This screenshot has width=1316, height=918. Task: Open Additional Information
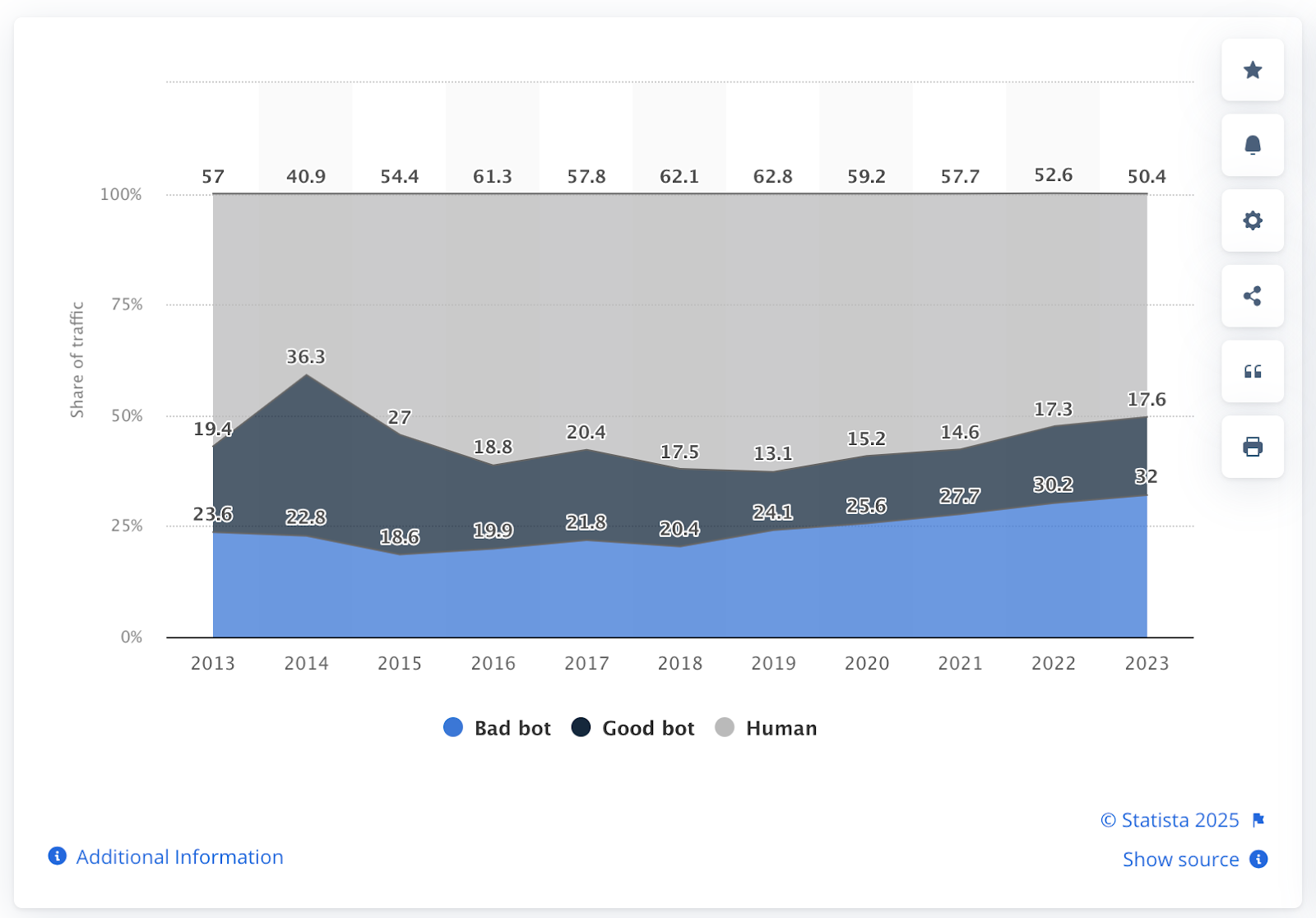pos(180,856)
